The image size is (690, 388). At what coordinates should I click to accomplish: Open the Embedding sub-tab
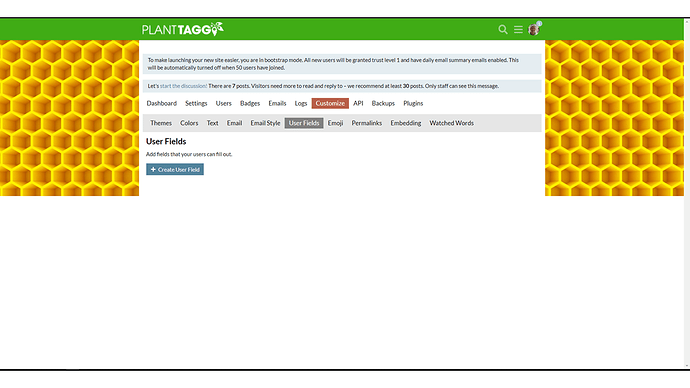click(406, 123)
